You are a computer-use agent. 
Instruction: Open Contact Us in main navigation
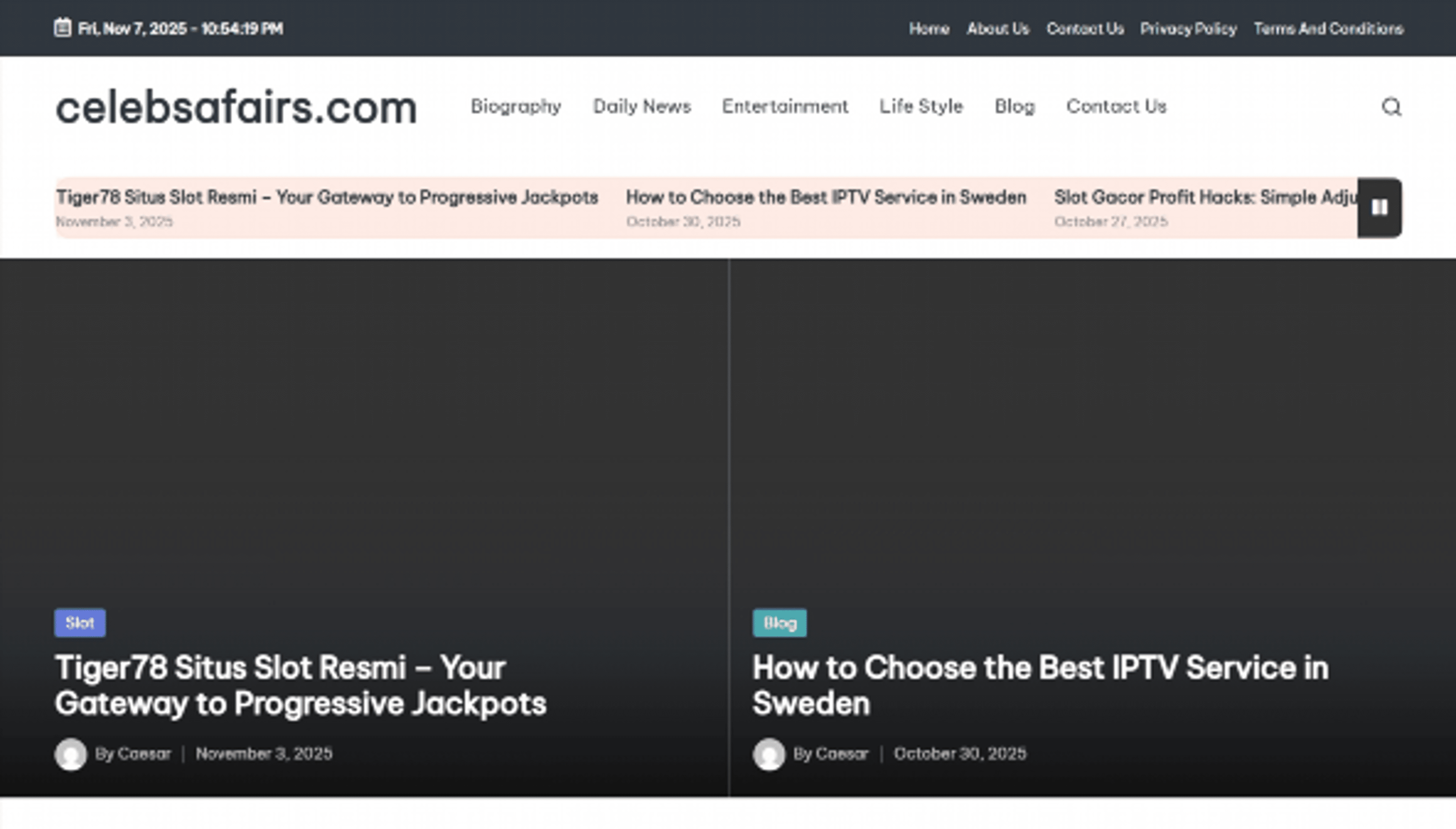click(1116, 107)
